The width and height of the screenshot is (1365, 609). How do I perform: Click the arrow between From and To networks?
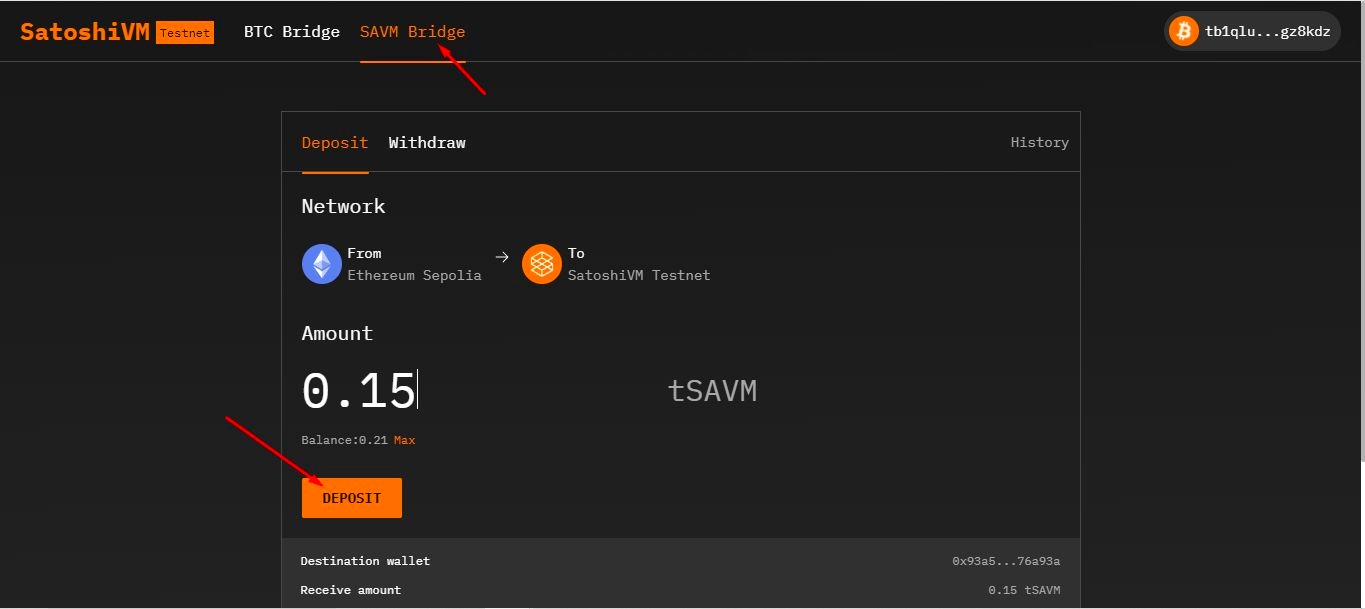coord(502,257)
